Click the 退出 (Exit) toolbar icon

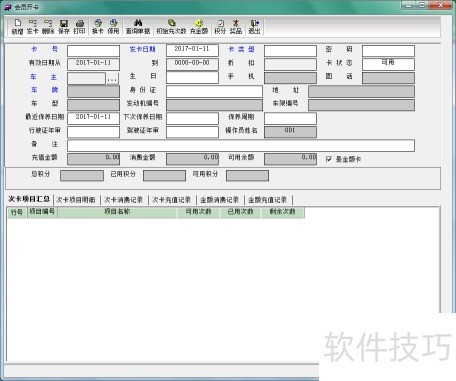pos(254,27)
